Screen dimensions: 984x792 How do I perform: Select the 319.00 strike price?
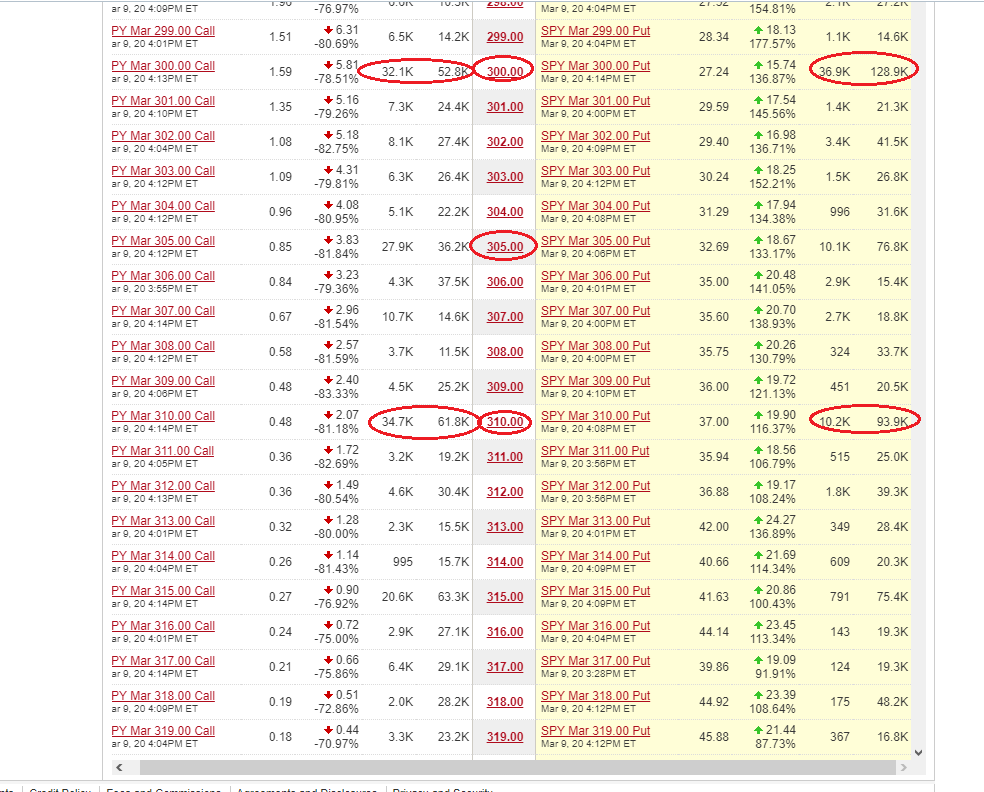coord(505,737)
